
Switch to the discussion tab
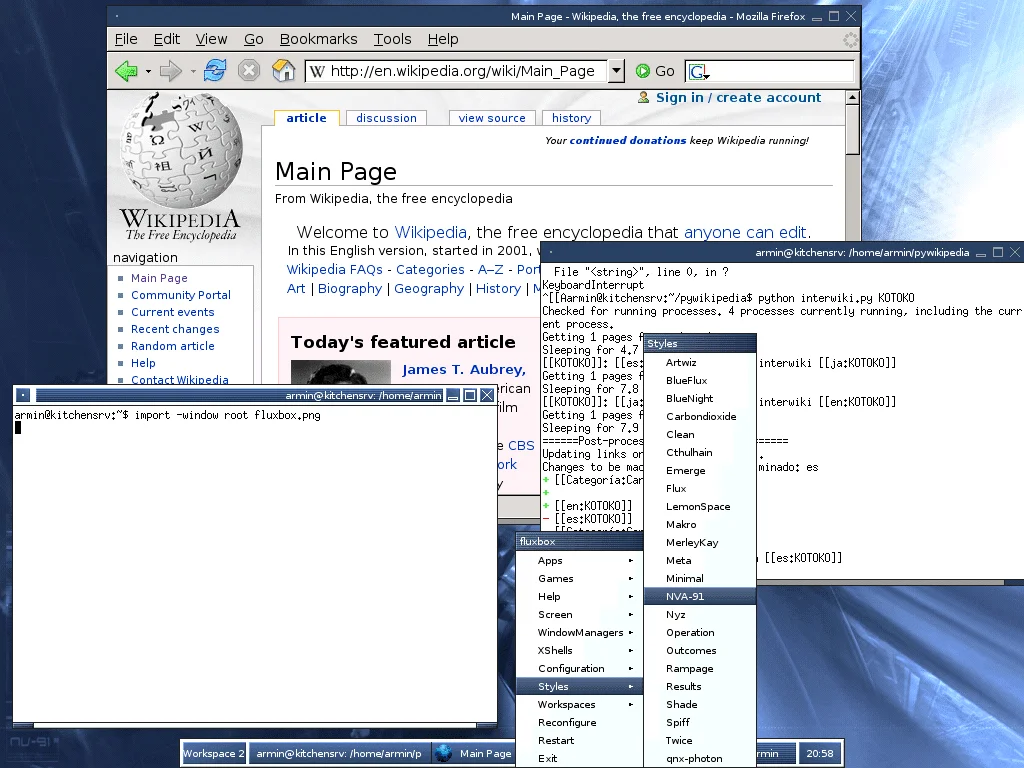[386, 118]
